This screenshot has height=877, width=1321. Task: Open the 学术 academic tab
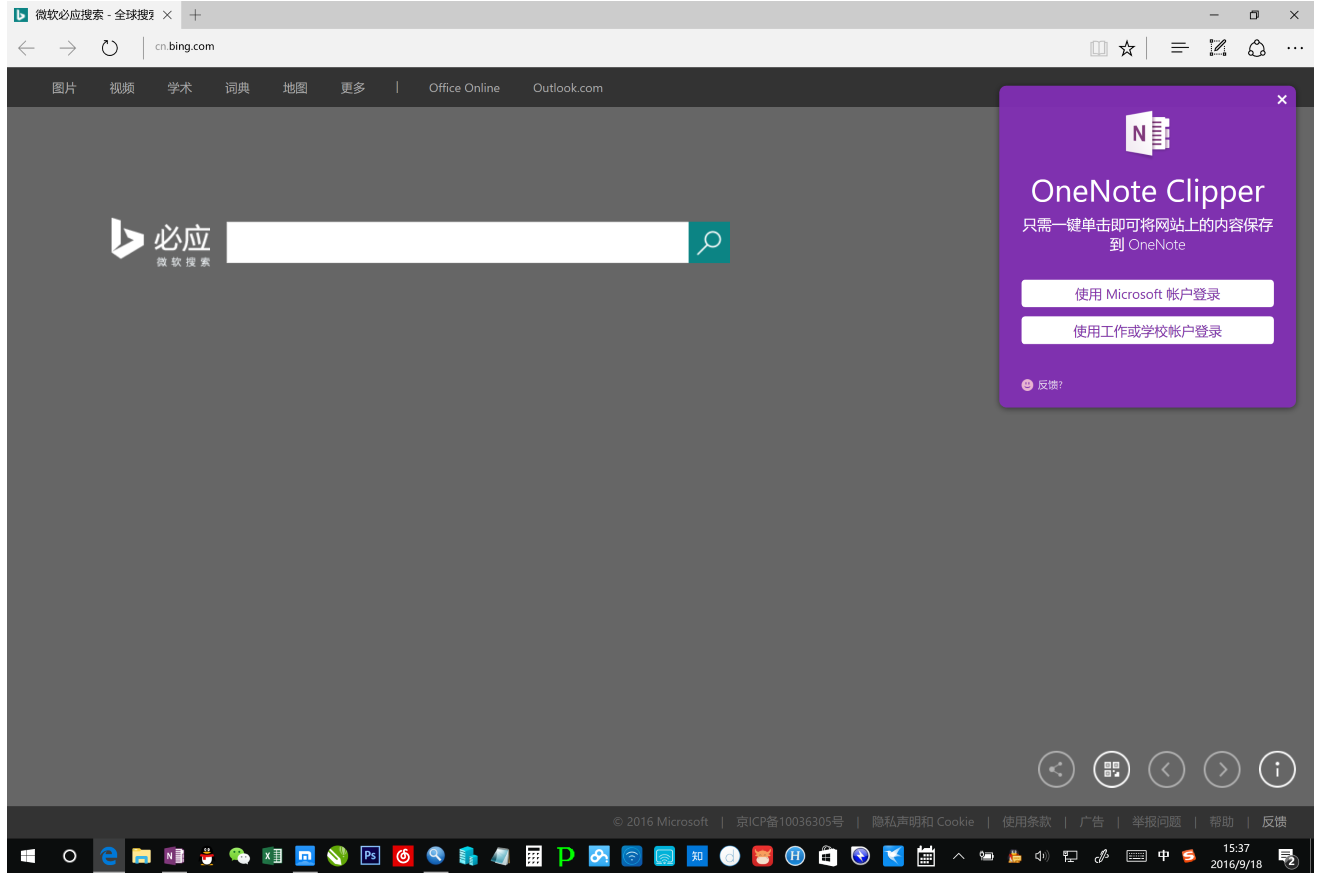pos(180,88)
